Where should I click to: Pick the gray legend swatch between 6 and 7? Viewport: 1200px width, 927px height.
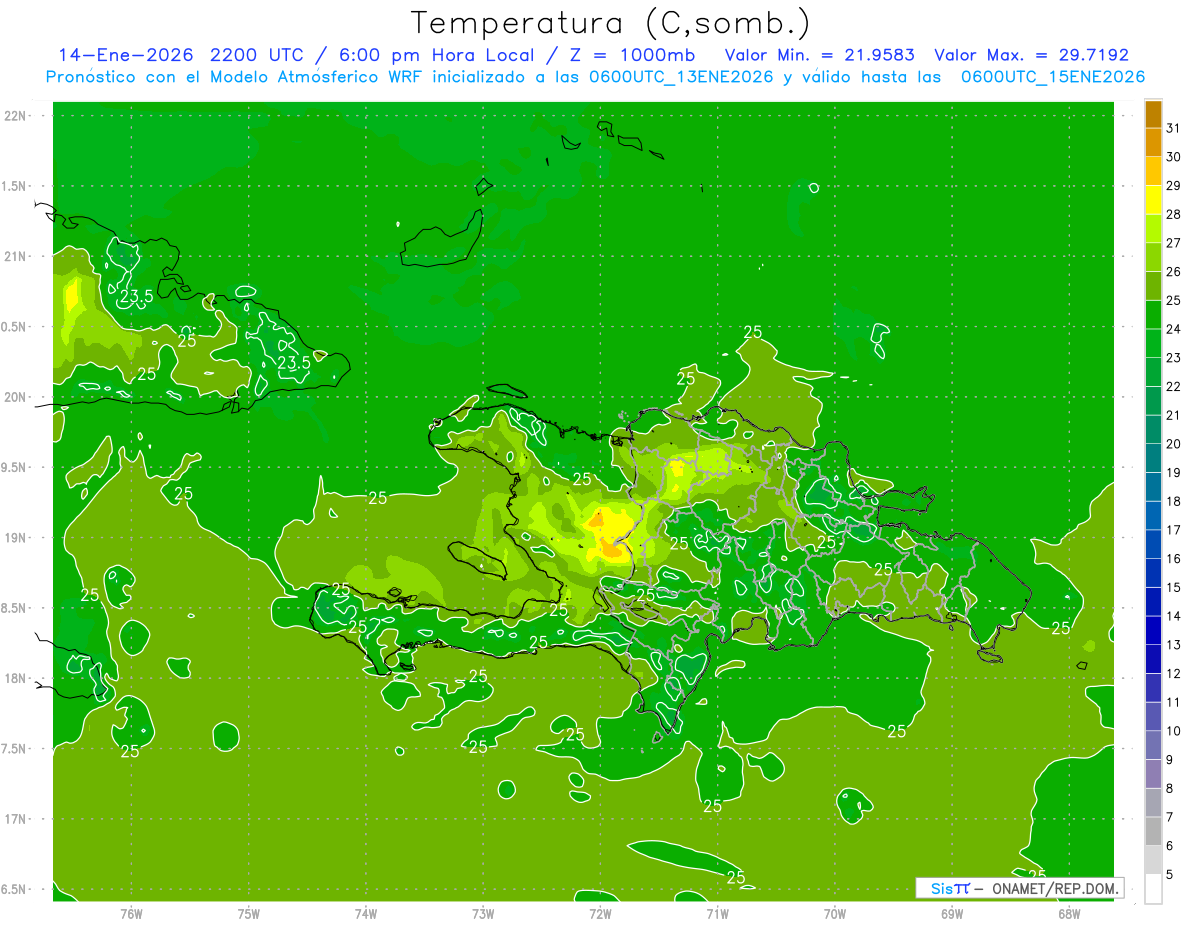coord(1153,831)
